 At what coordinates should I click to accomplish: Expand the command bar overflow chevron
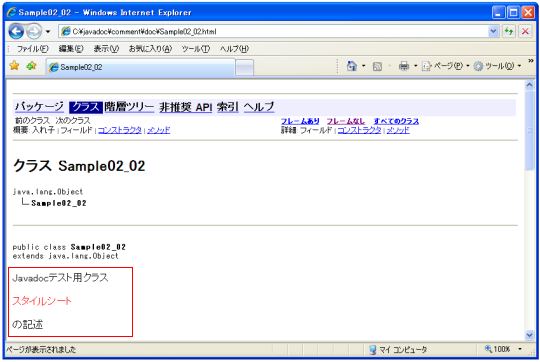(x=531, y=61)
